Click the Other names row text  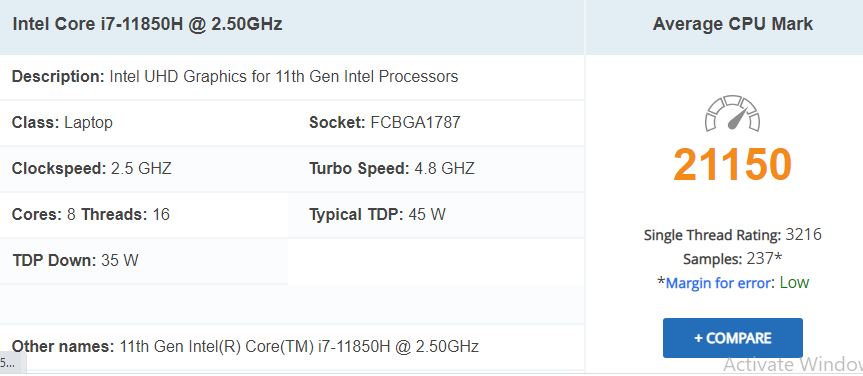tap(245, 346)
